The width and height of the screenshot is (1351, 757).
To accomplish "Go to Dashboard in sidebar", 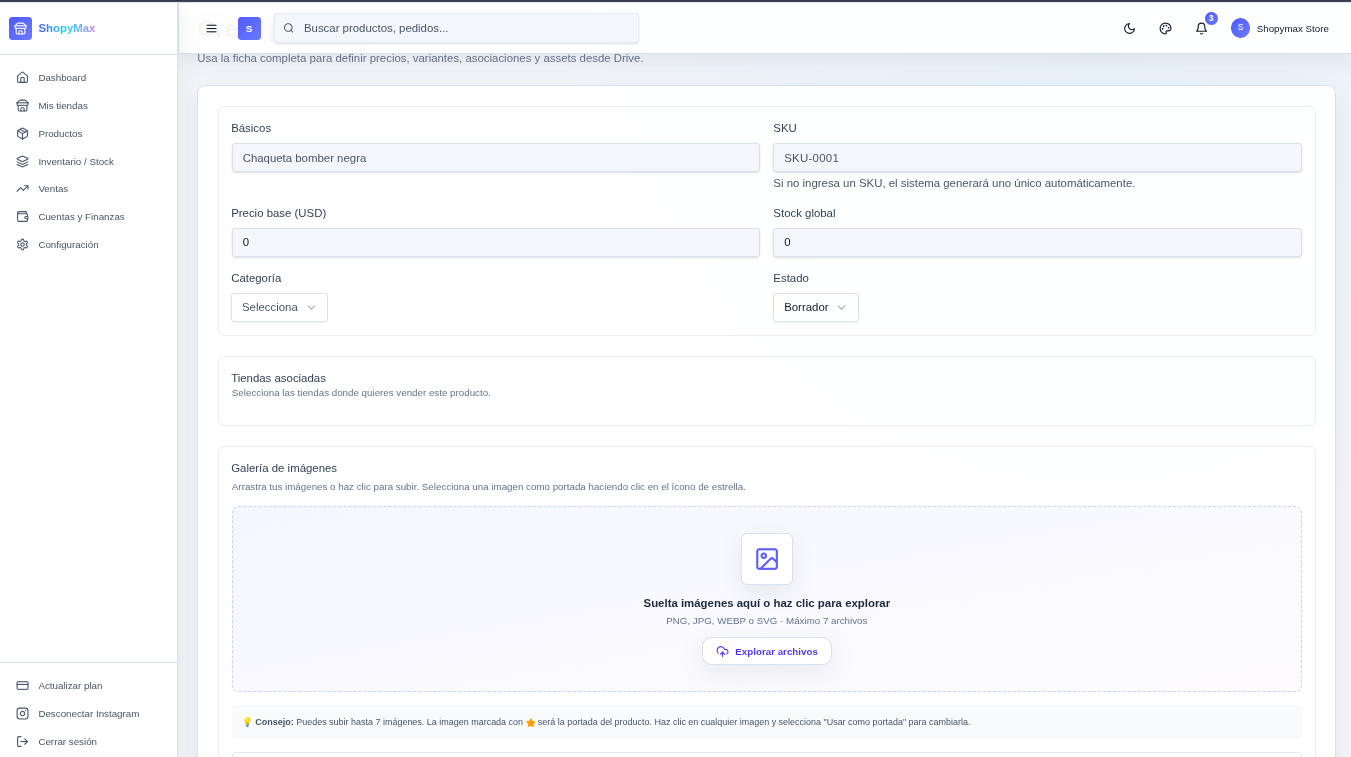I will [62, 77].
